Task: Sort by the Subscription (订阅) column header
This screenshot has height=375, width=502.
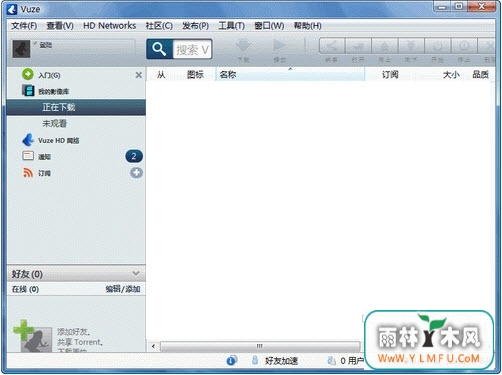Action: tap(390, 74)
